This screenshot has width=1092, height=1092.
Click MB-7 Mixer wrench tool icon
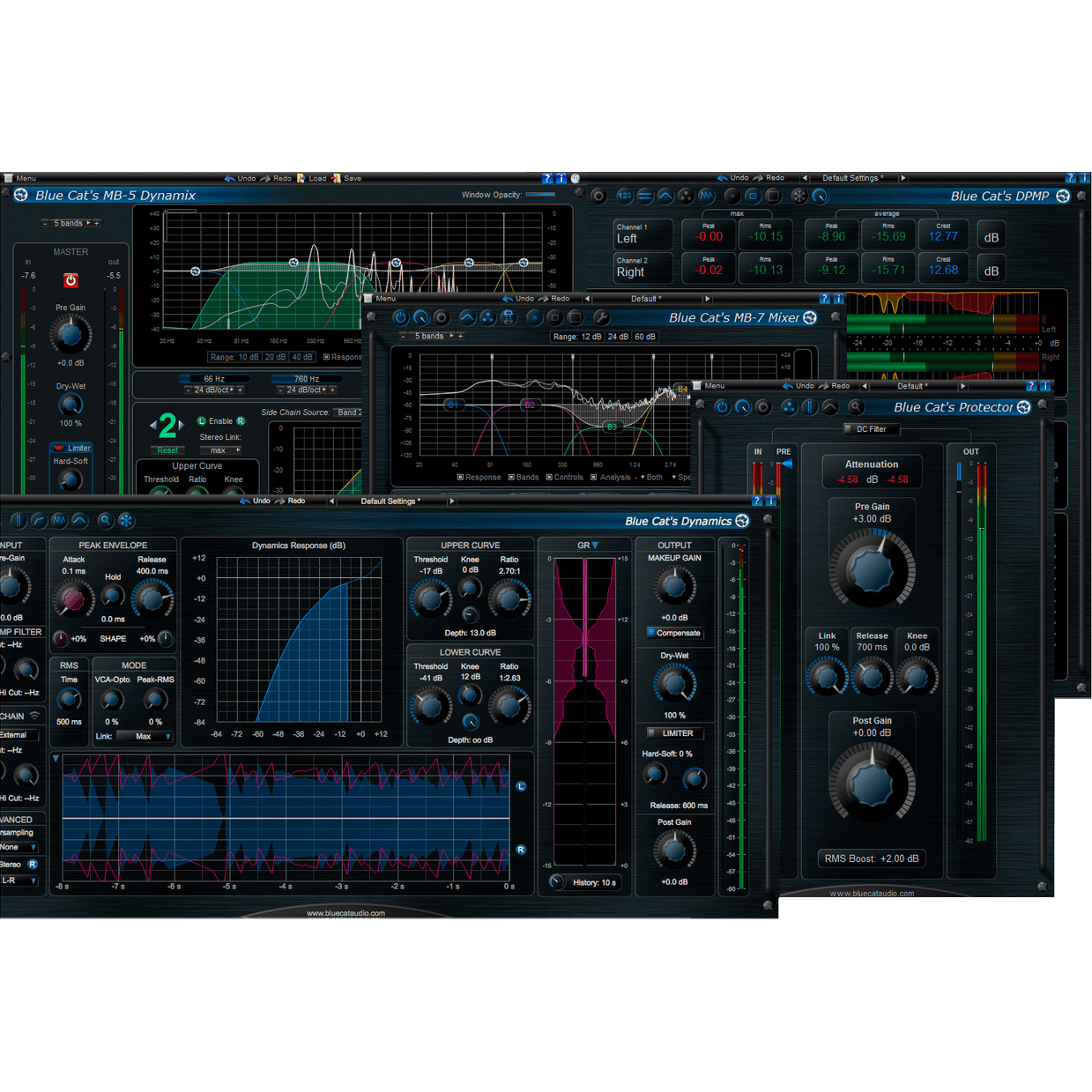(601, 317)
